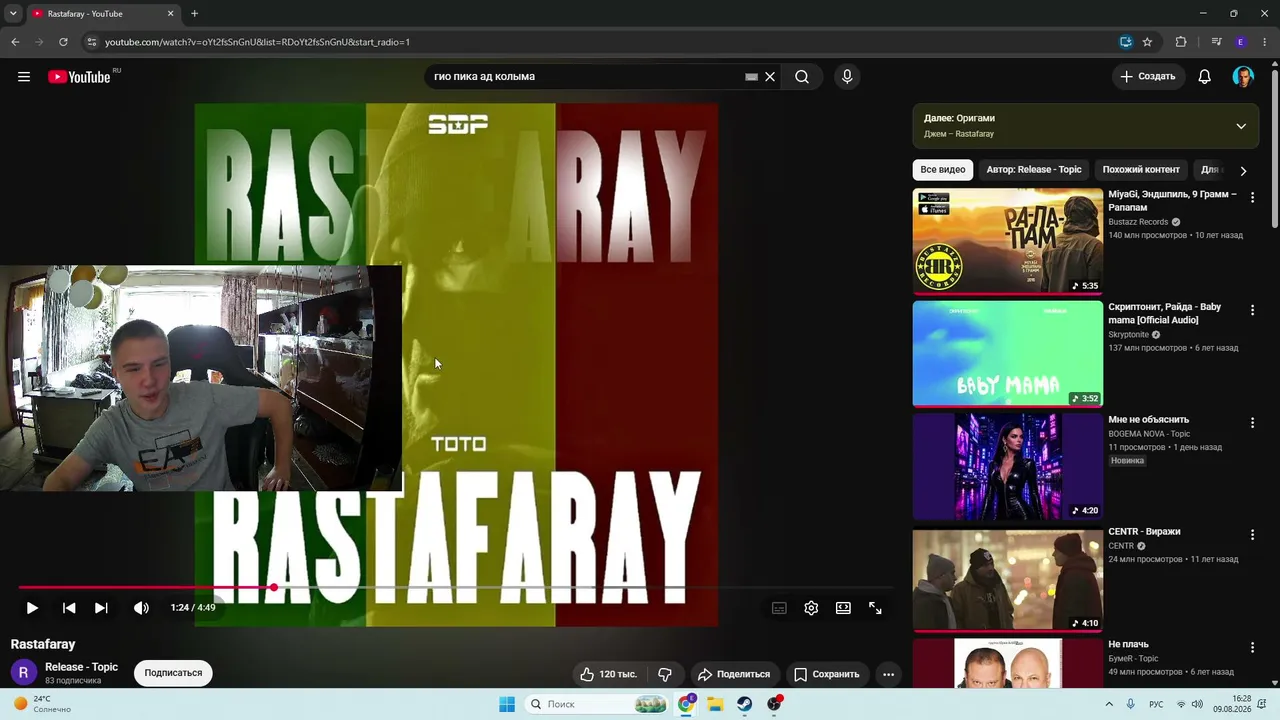
Task: Show more filter chips with right arrow
Action: 1243,171
